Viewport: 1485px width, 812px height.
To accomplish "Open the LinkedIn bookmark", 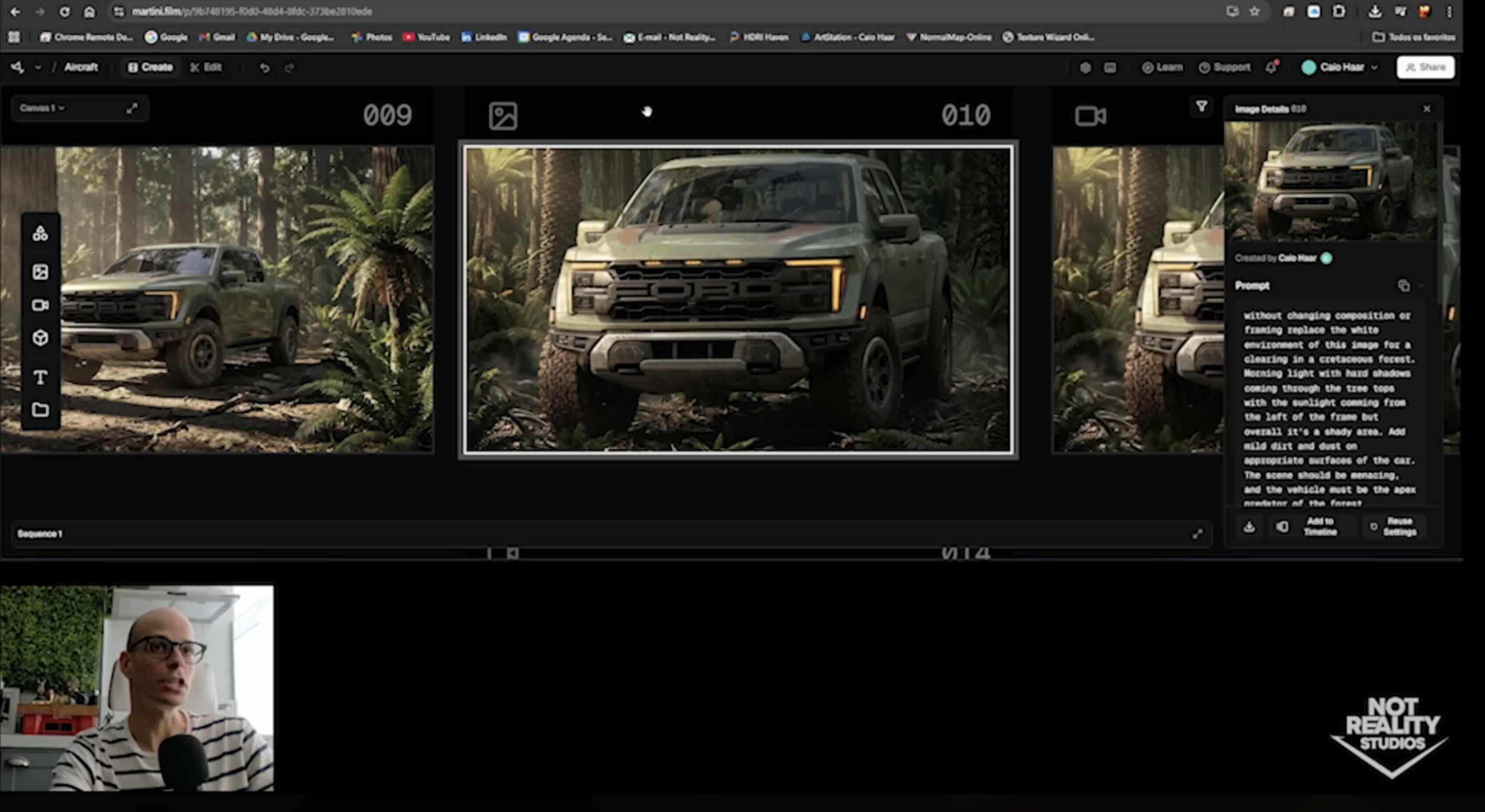I will (x=484, y=37).
